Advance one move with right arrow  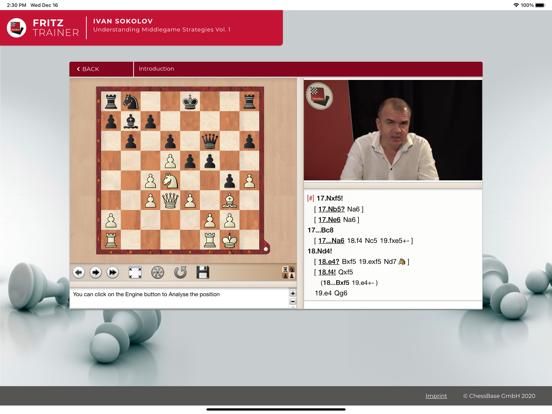[95, 272]
